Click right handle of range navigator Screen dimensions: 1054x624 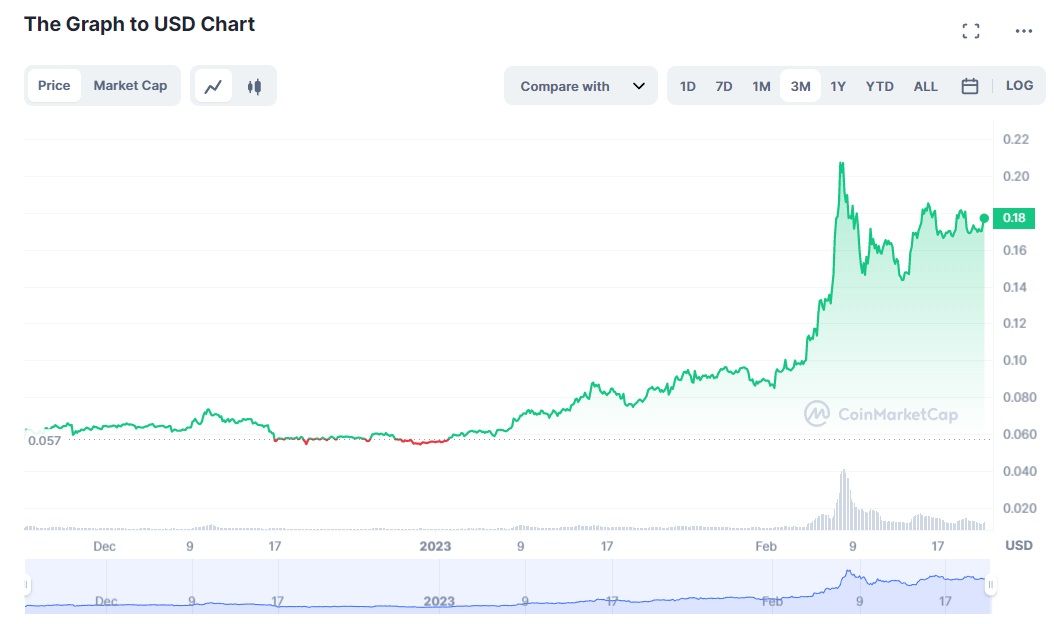990,585
